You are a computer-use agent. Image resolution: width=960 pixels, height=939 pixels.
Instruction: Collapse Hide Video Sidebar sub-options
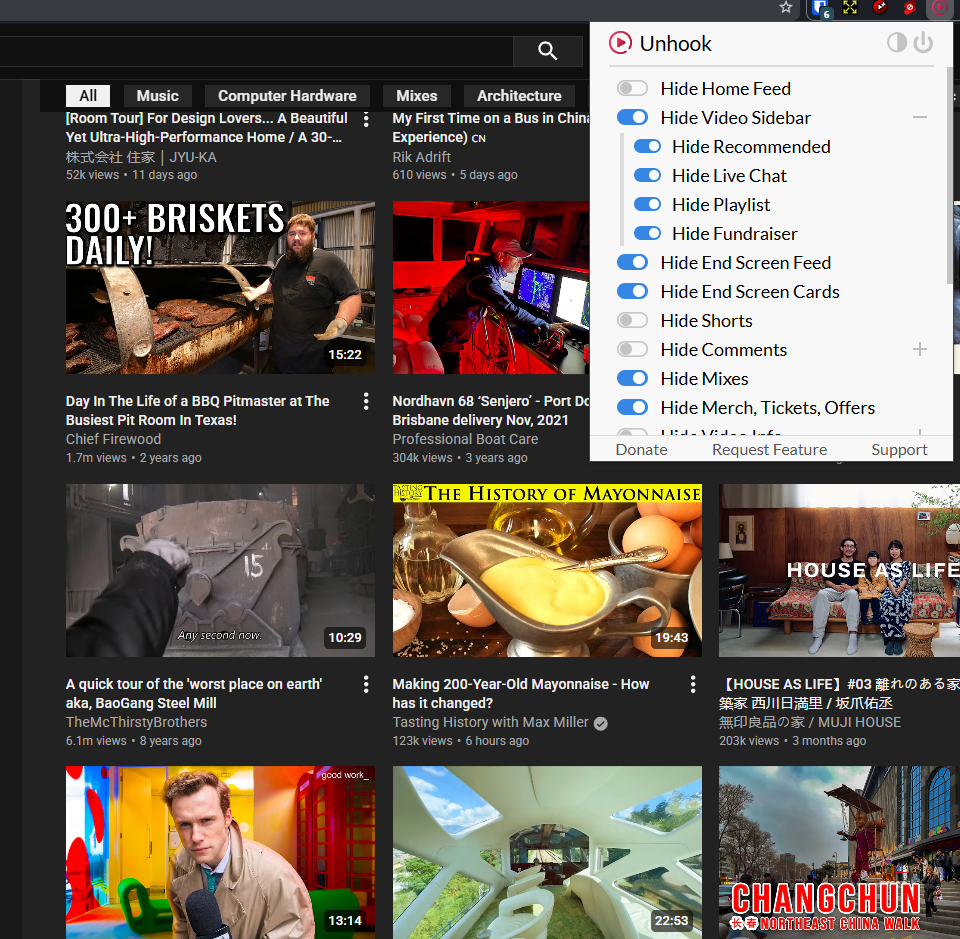[920, 117]
